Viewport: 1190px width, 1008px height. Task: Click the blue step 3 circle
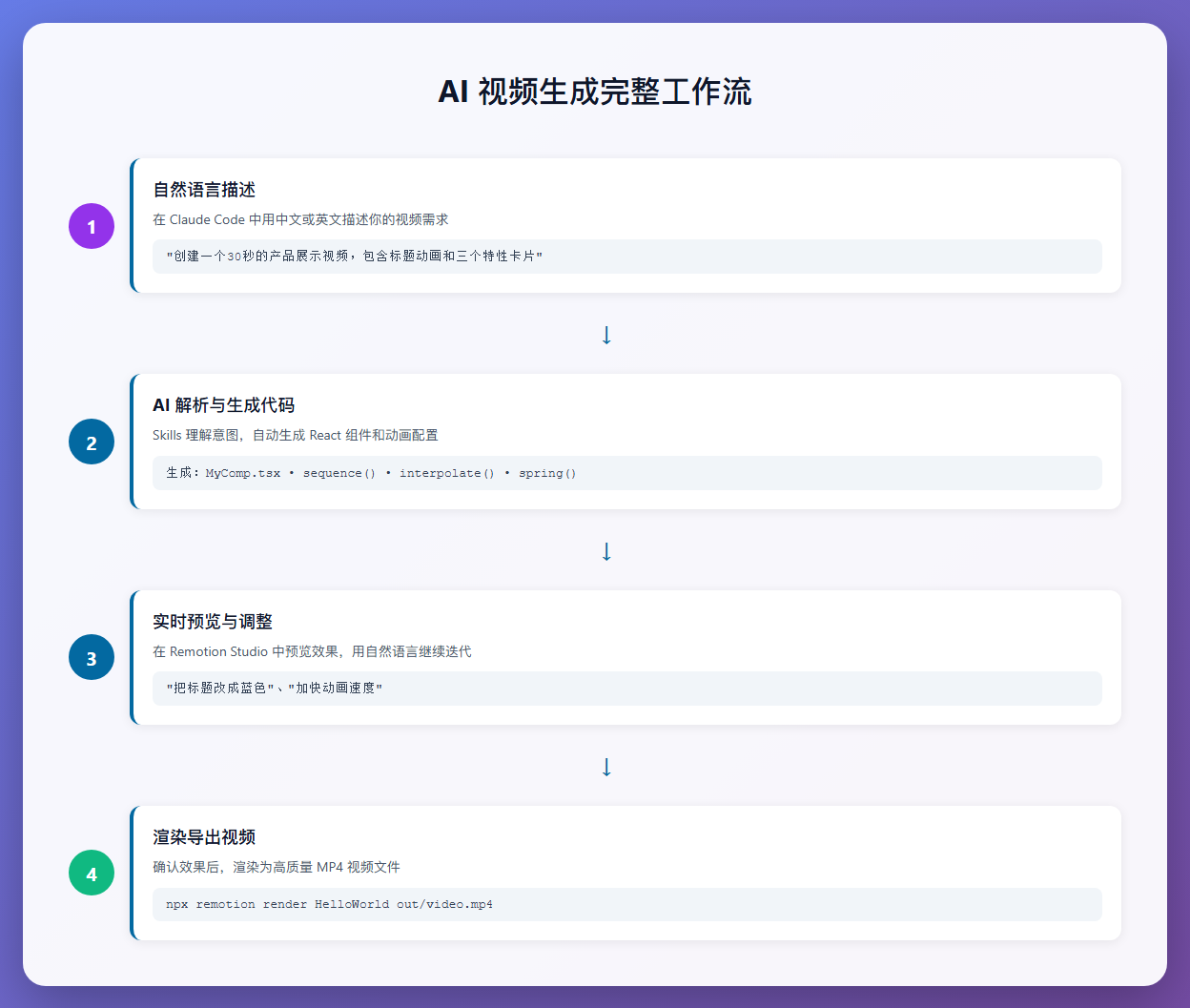pos(92,658)
